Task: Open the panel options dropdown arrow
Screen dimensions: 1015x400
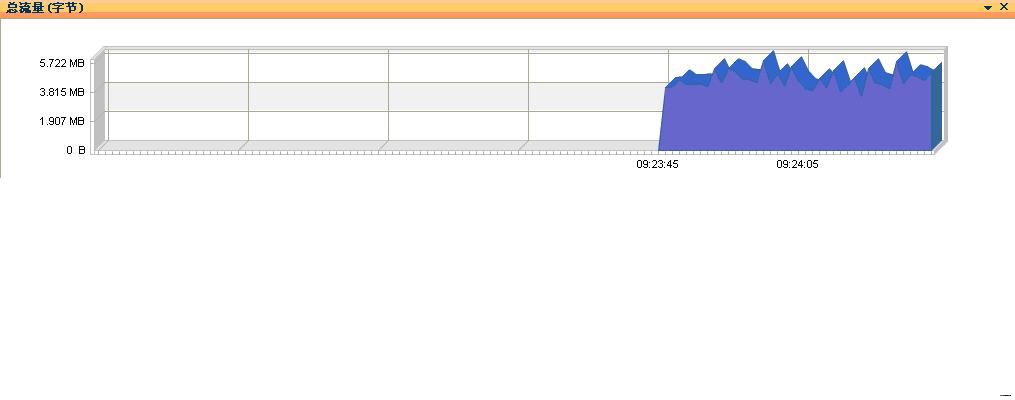Action: (x=988, y=8)
